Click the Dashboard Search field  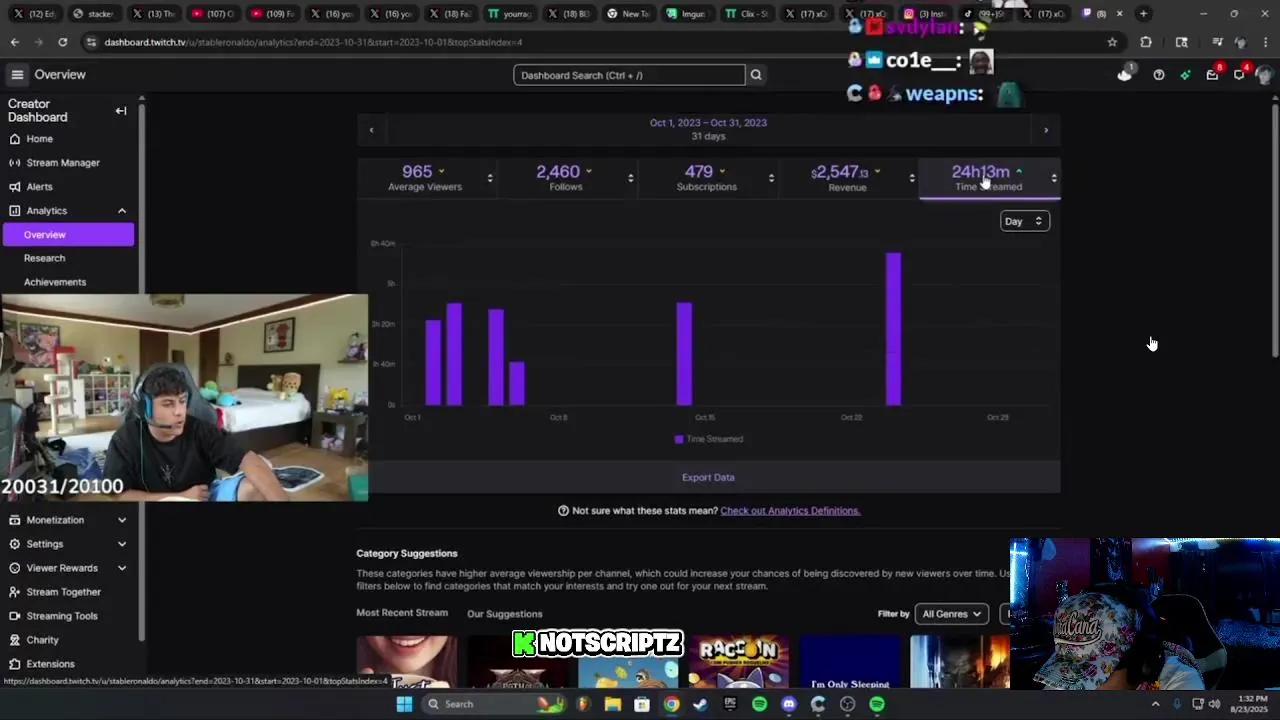pos(629,75)
